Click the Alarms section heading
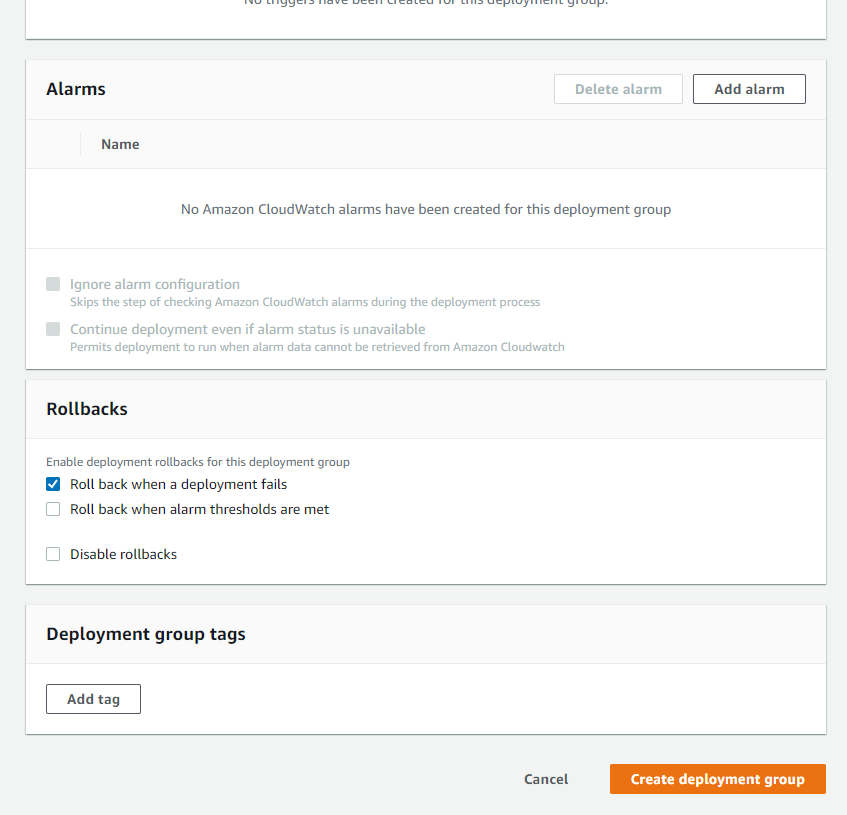847x815 pixels. point(76,89)
